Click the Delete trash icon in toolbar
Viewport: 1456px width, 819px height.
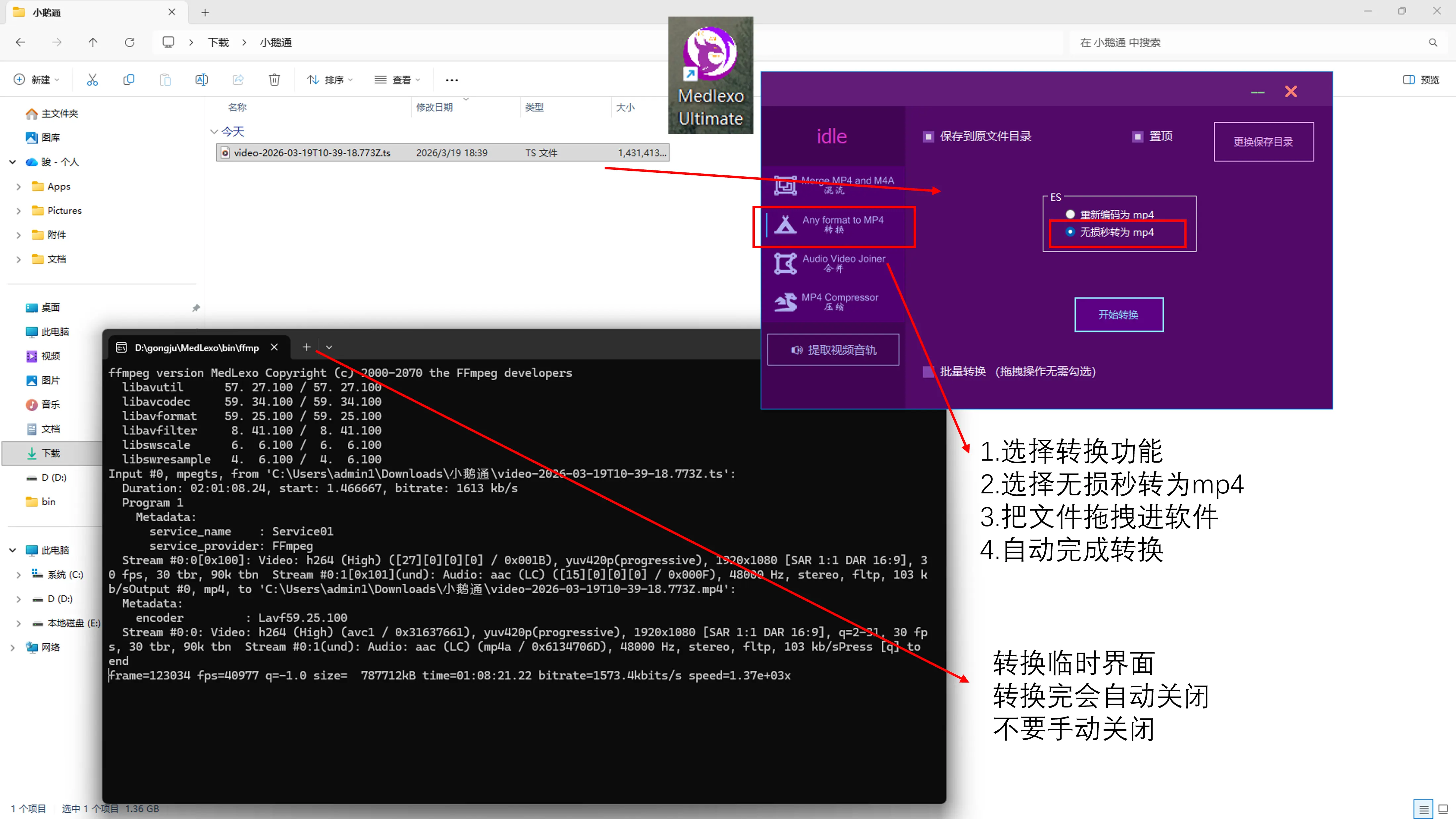pos(274,80)
